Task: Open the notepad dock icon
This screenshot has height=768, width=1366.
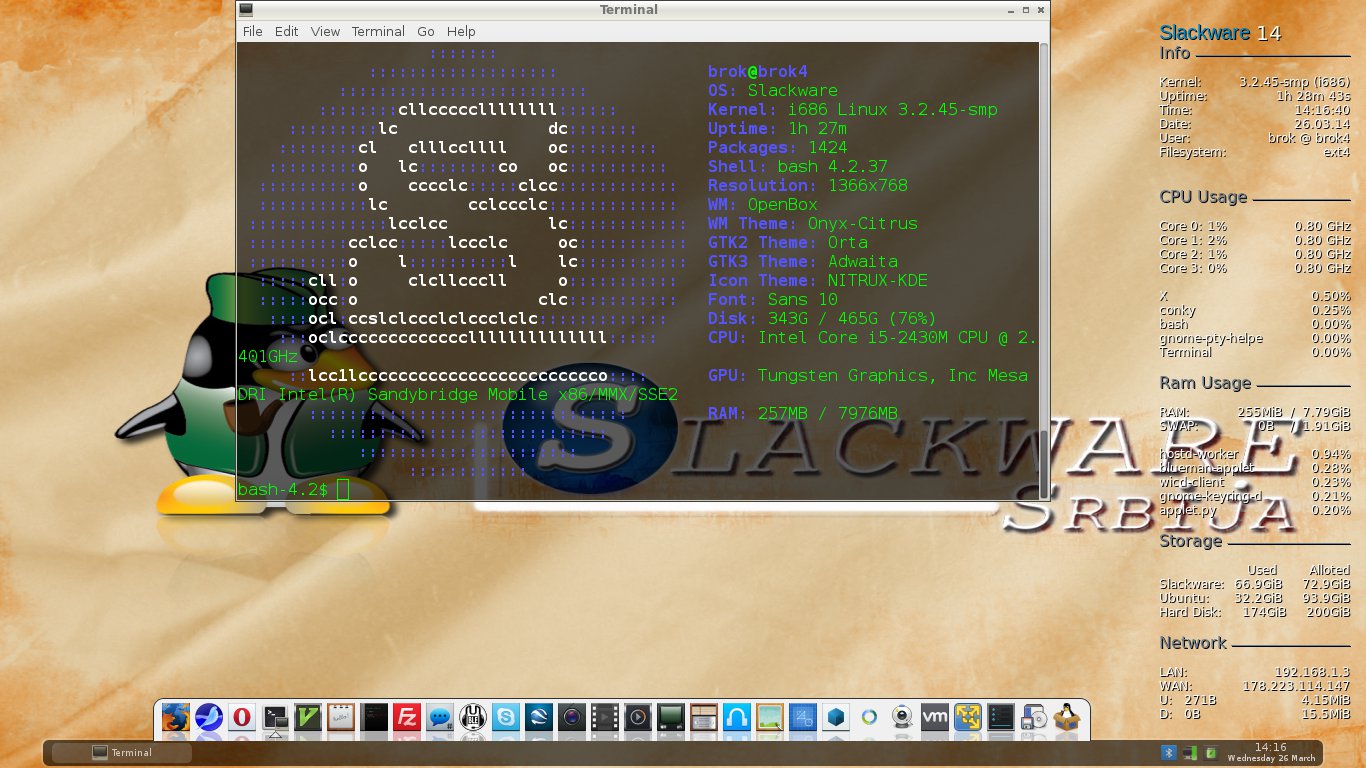Action: 341,717
